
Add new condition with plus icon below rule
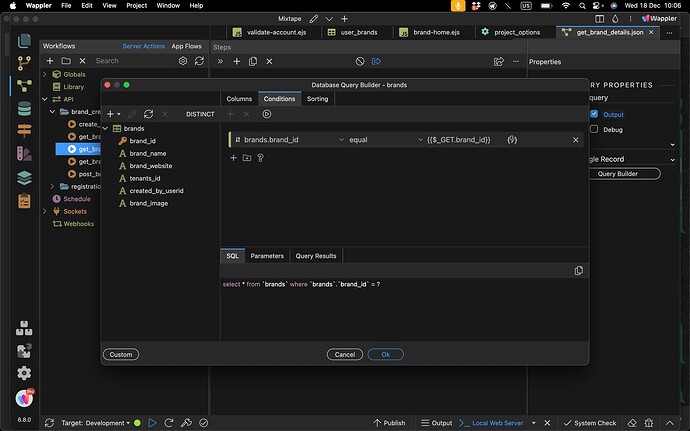coord(233,158)
